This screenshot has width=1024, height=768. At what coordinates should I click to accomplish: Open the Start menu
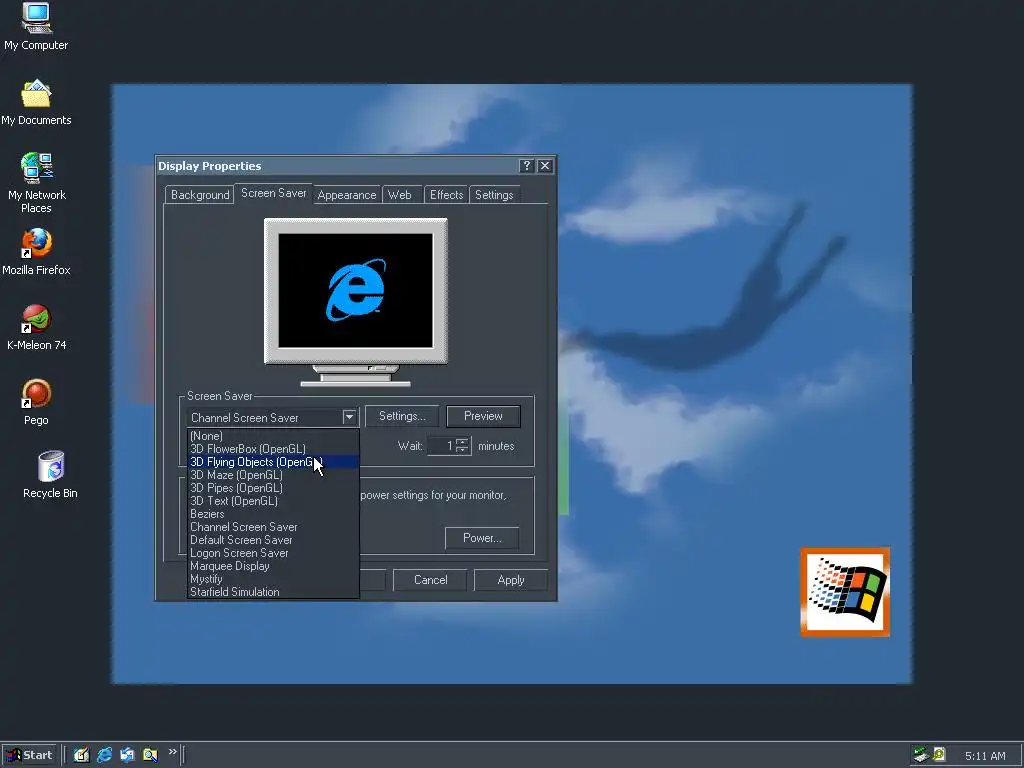pos(29,755)
